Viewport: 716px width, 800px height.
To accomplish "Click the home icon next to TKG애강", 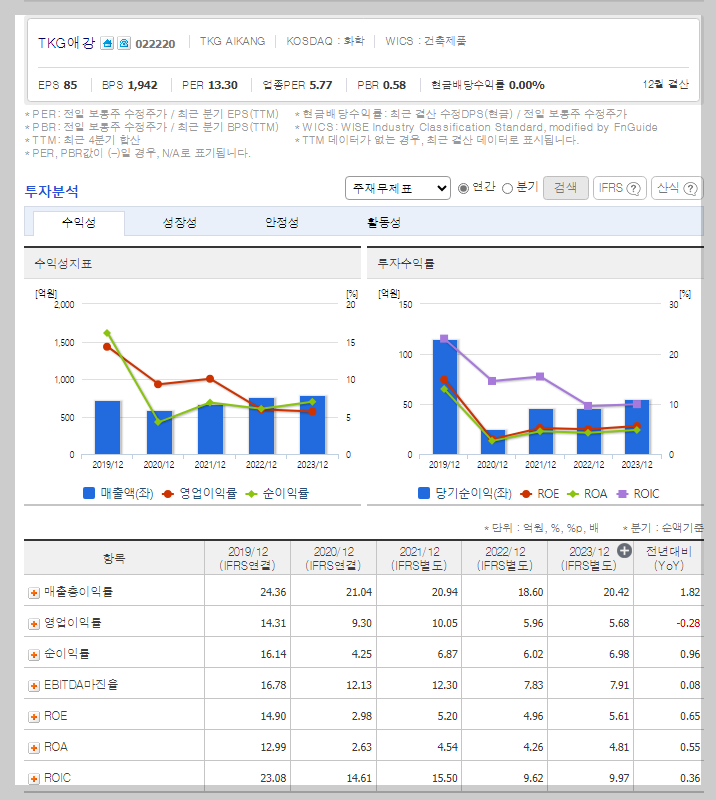I will tap(107, 43).
